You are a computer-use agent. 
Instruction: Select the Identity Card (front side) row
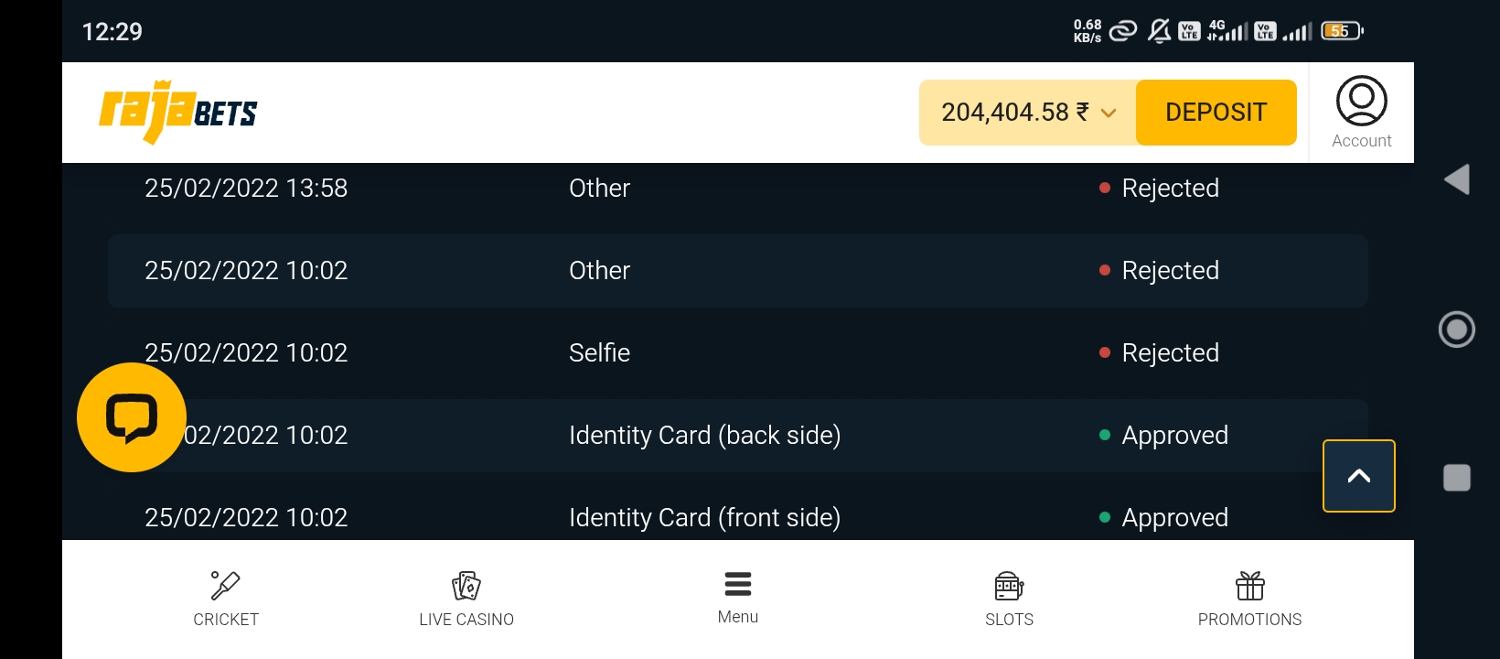(738, 517)
